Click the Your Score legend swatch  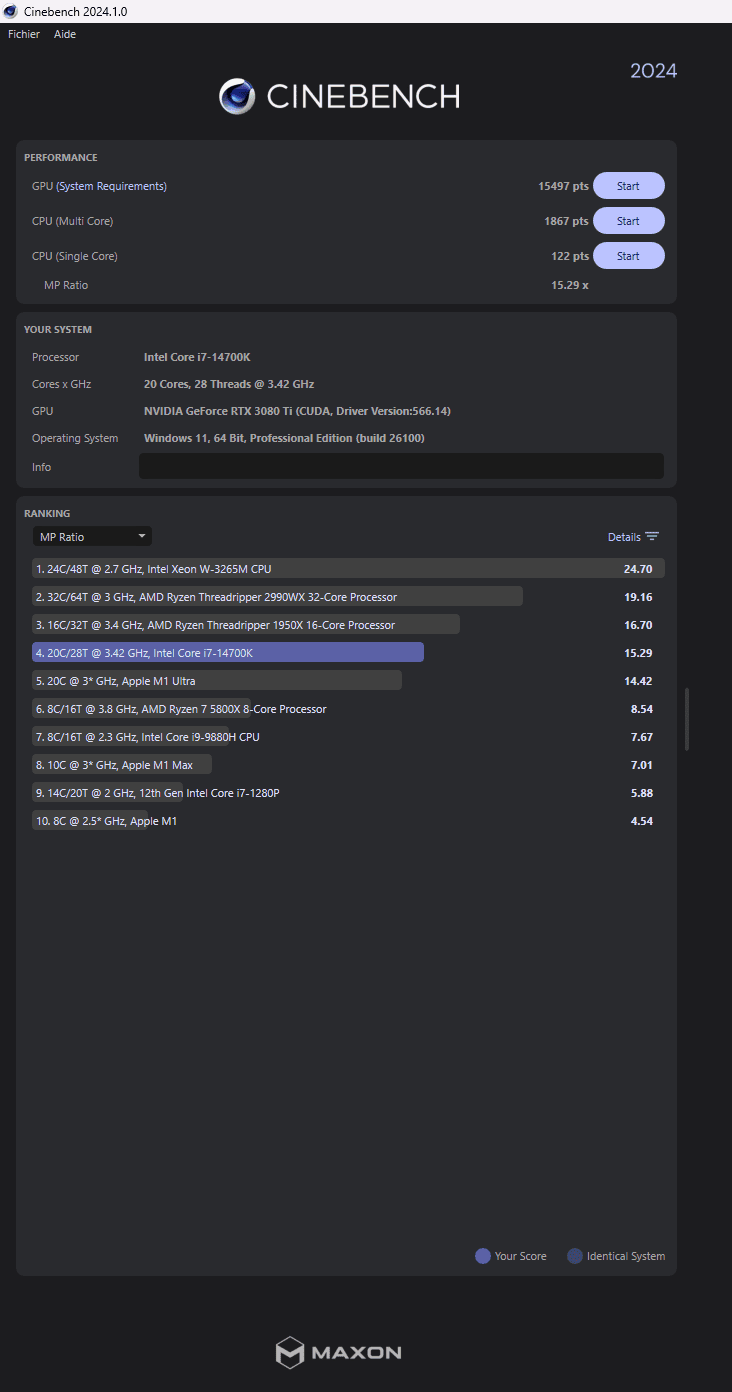tap(483, 1256)
